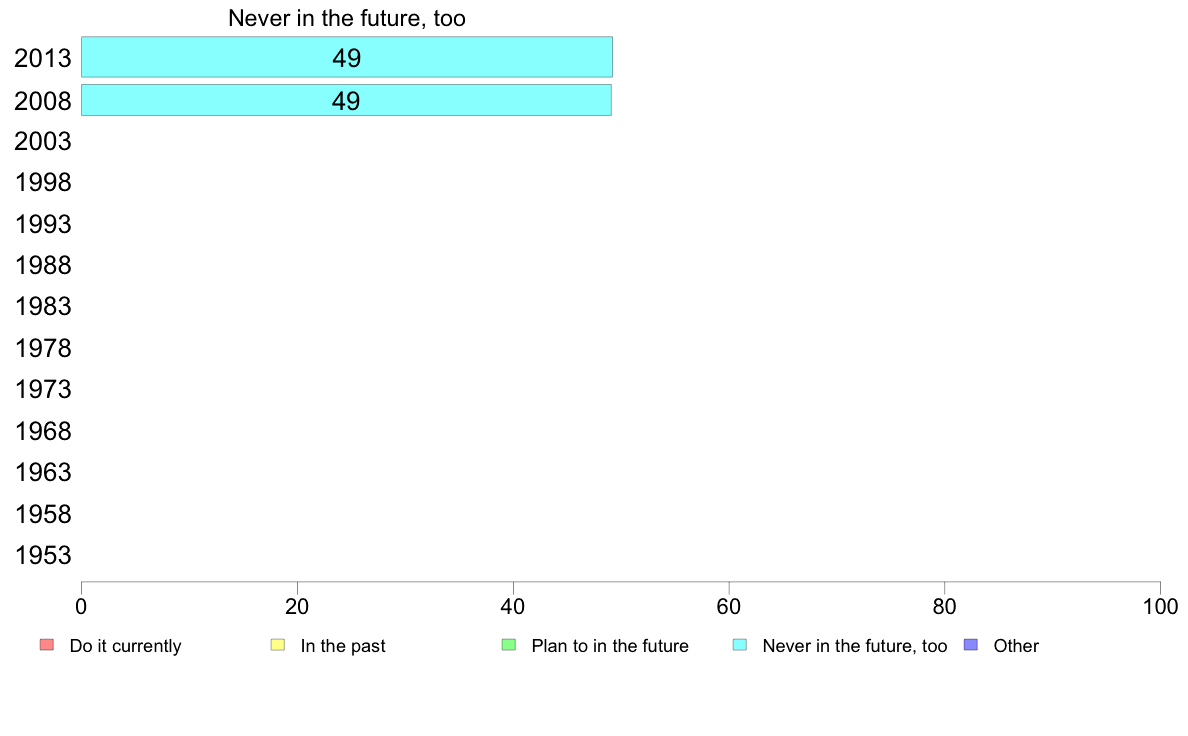Click the 1953 year label
The width and height of the screenshot is (1188, 736).
(42, 556)
